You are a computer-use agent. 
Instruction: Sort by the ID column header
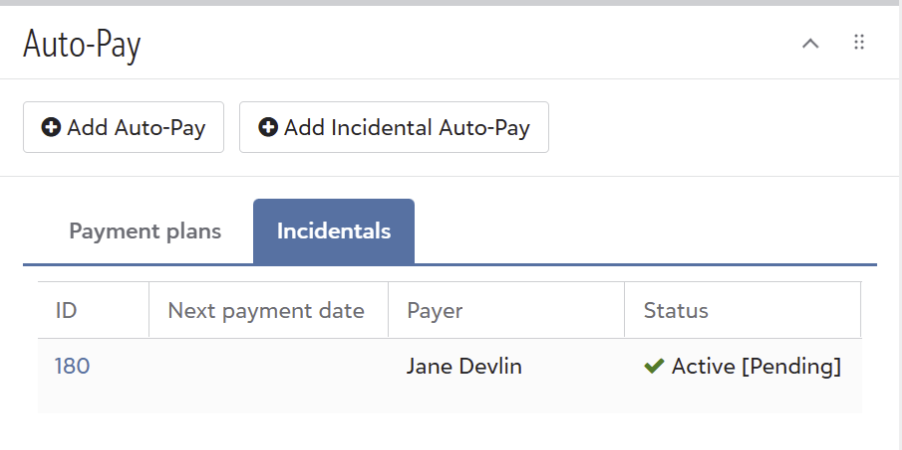click(x=66, y=310)
